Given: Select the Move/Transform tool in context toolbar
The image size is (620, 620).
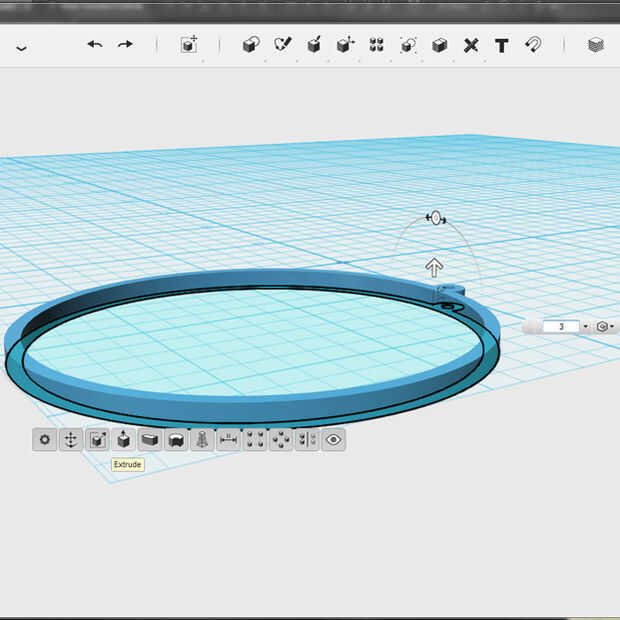Looking at the screenshot, I should tap(71, 439).
